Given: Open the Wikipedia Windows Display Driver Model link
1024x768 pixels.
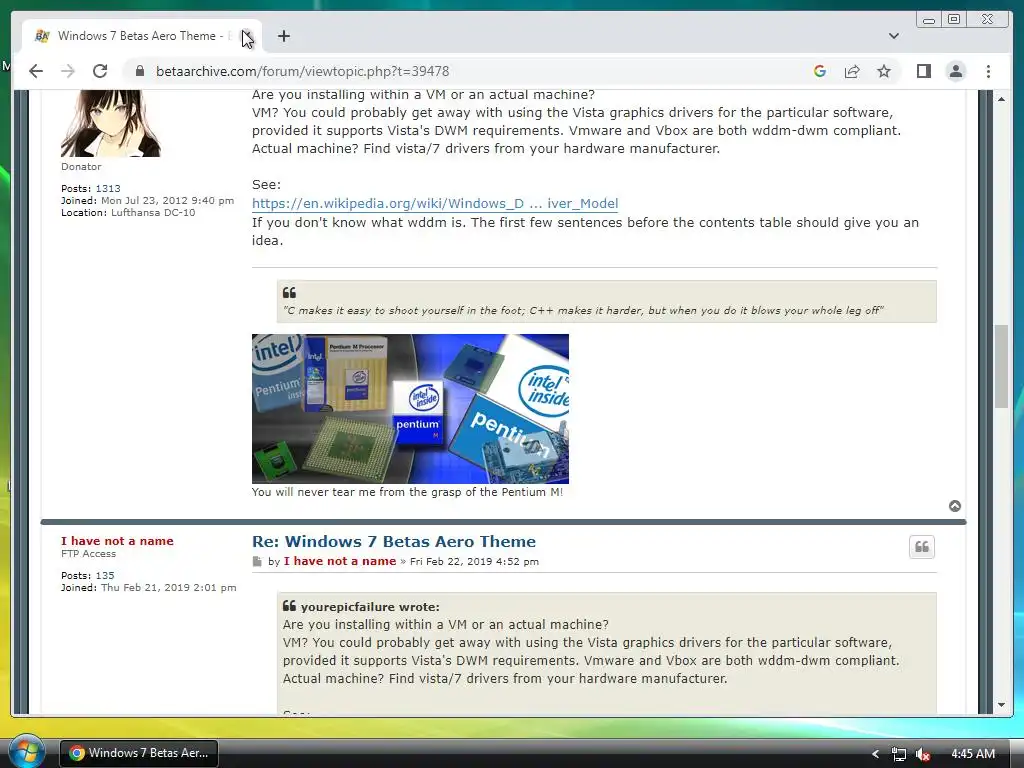Looking at the screenshot, I should coord(435,204).
